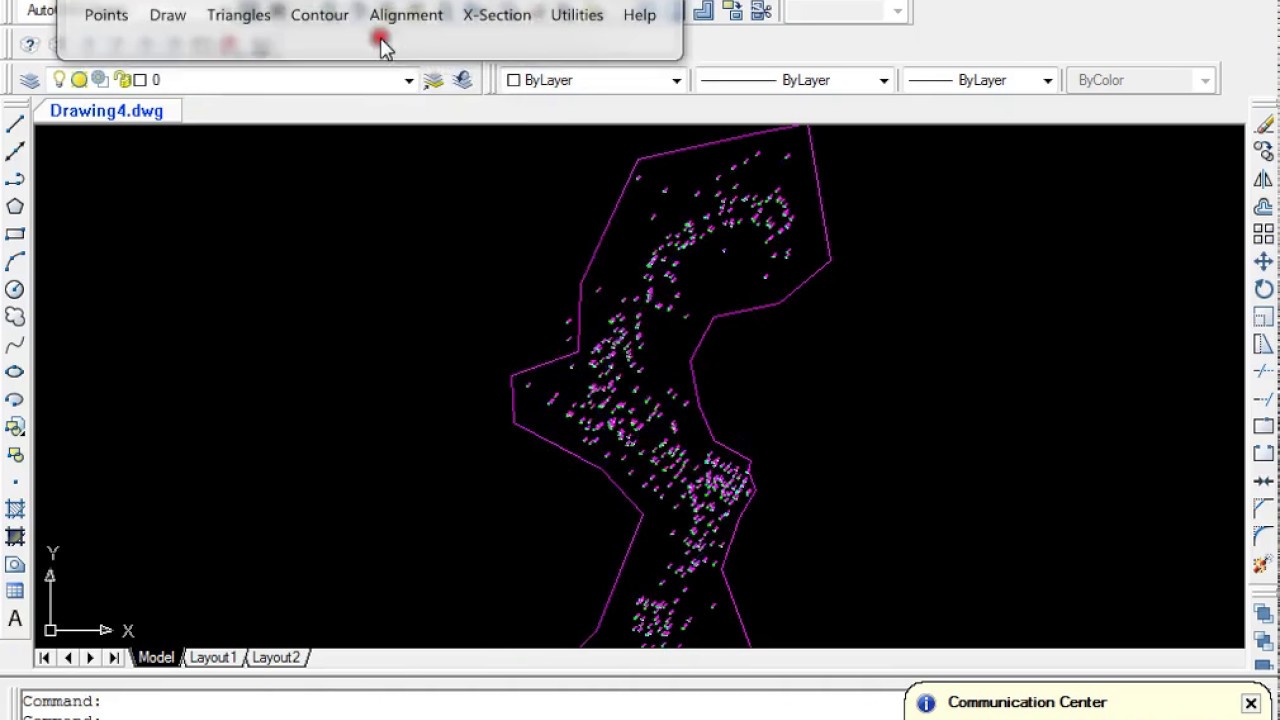Select the Copy Object tool
The width and height of the screenshot is (1280, 720).
coord(1263,152)
